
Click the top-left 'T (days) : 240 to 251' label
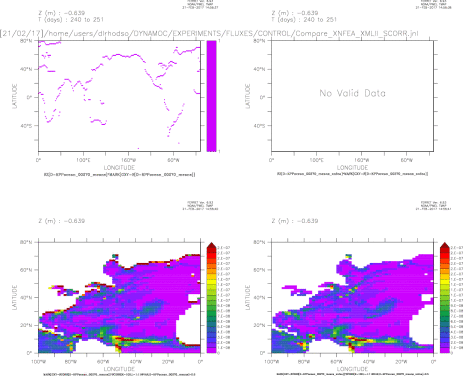(71, 20)
